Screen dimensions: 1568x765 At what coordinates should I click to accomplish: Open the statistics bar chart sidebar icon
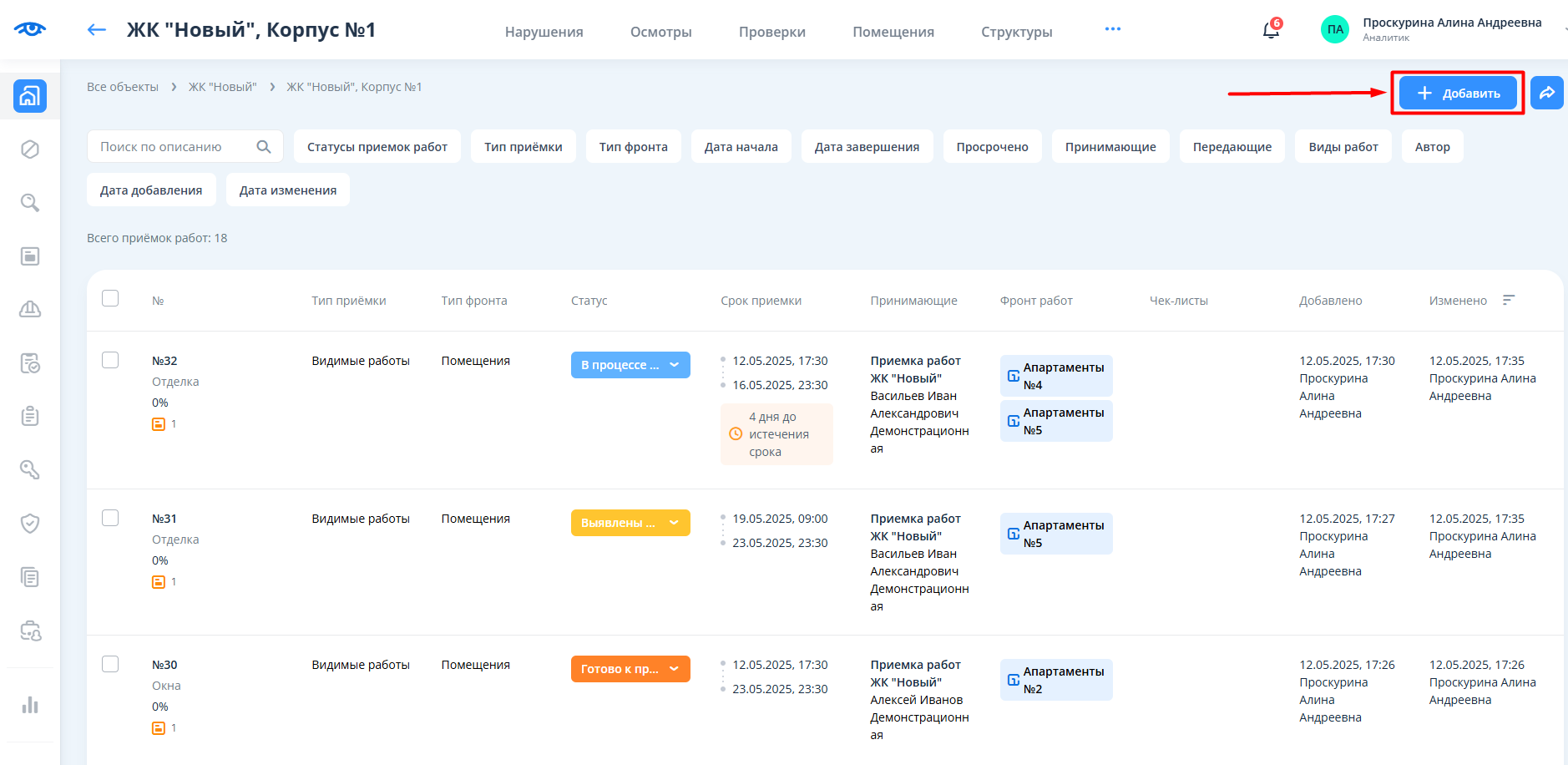point(30,705)
